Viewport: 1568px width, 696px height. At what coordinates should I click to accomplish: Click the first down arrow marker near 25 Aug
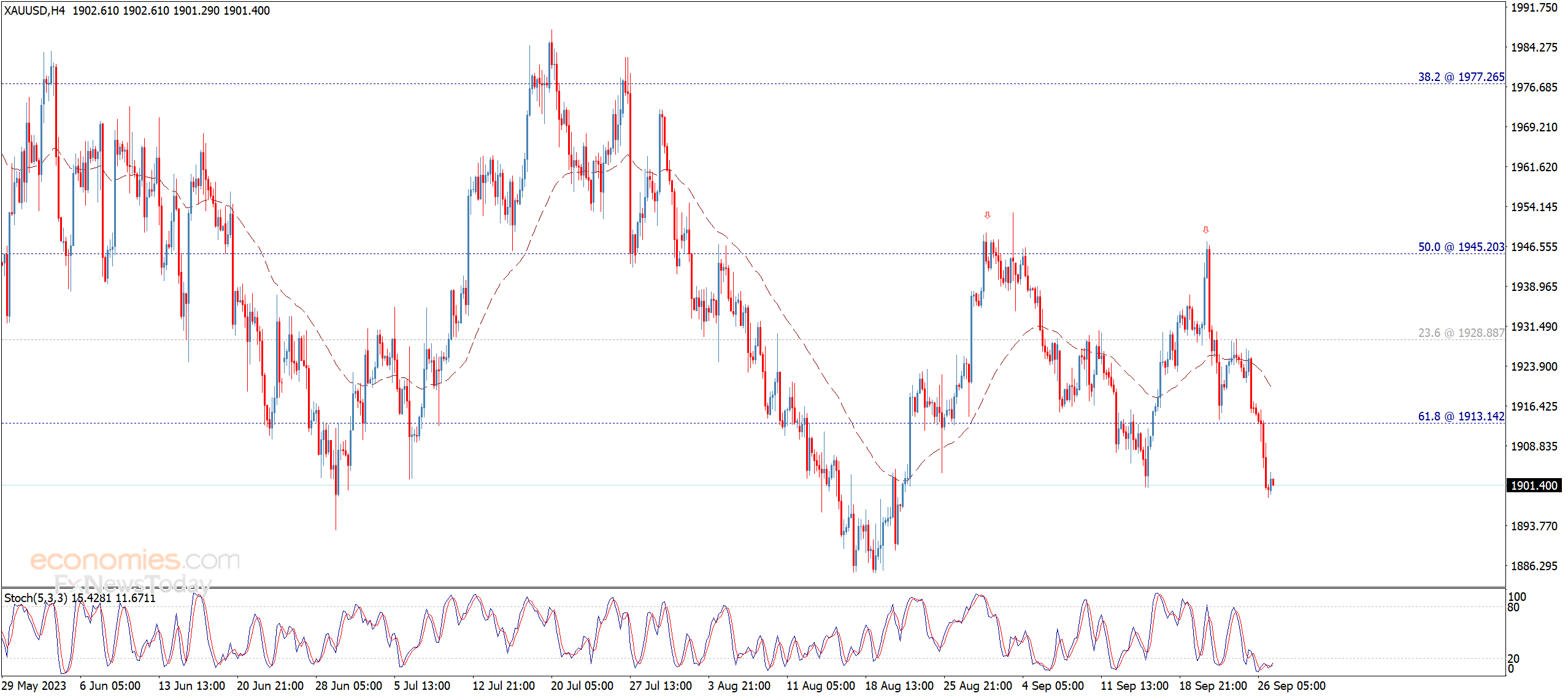click(987, 215)
